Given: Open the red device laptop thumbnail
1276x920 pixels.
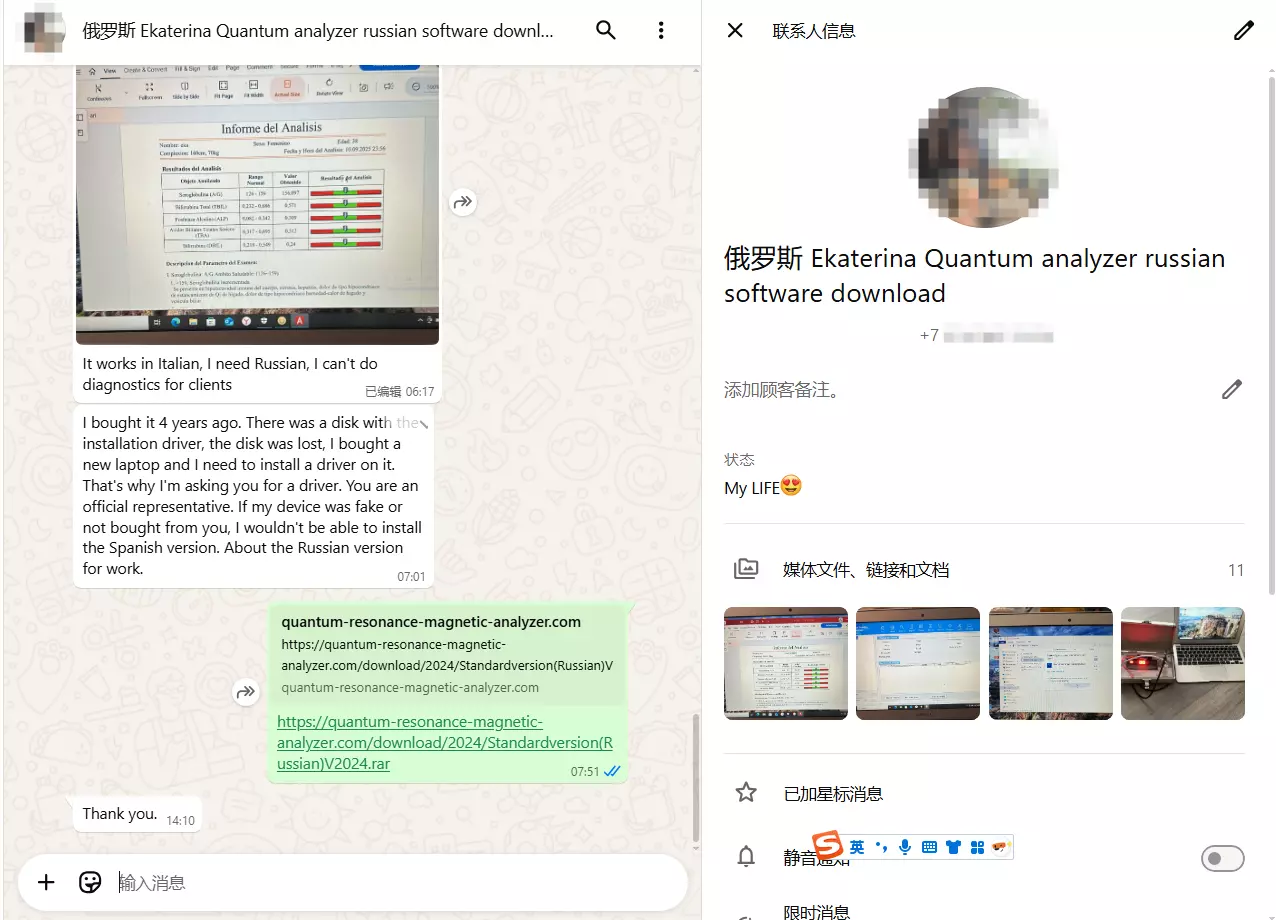Looking at the screenshot, I should coord(1182,663).
